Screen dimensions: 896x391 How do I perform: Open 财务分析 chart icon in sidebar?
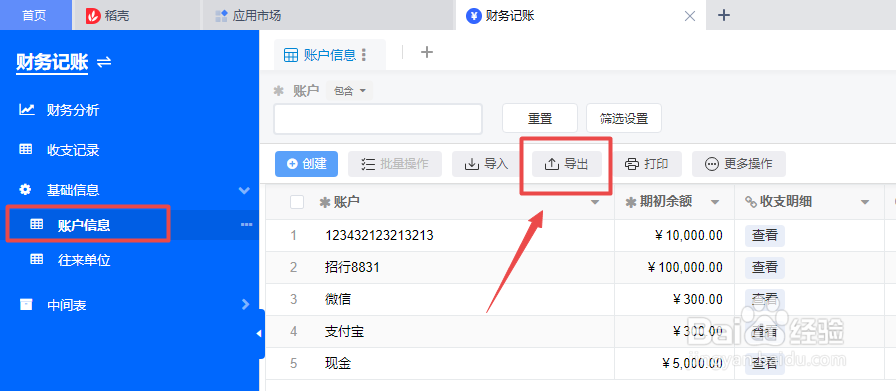coord(26,109)
